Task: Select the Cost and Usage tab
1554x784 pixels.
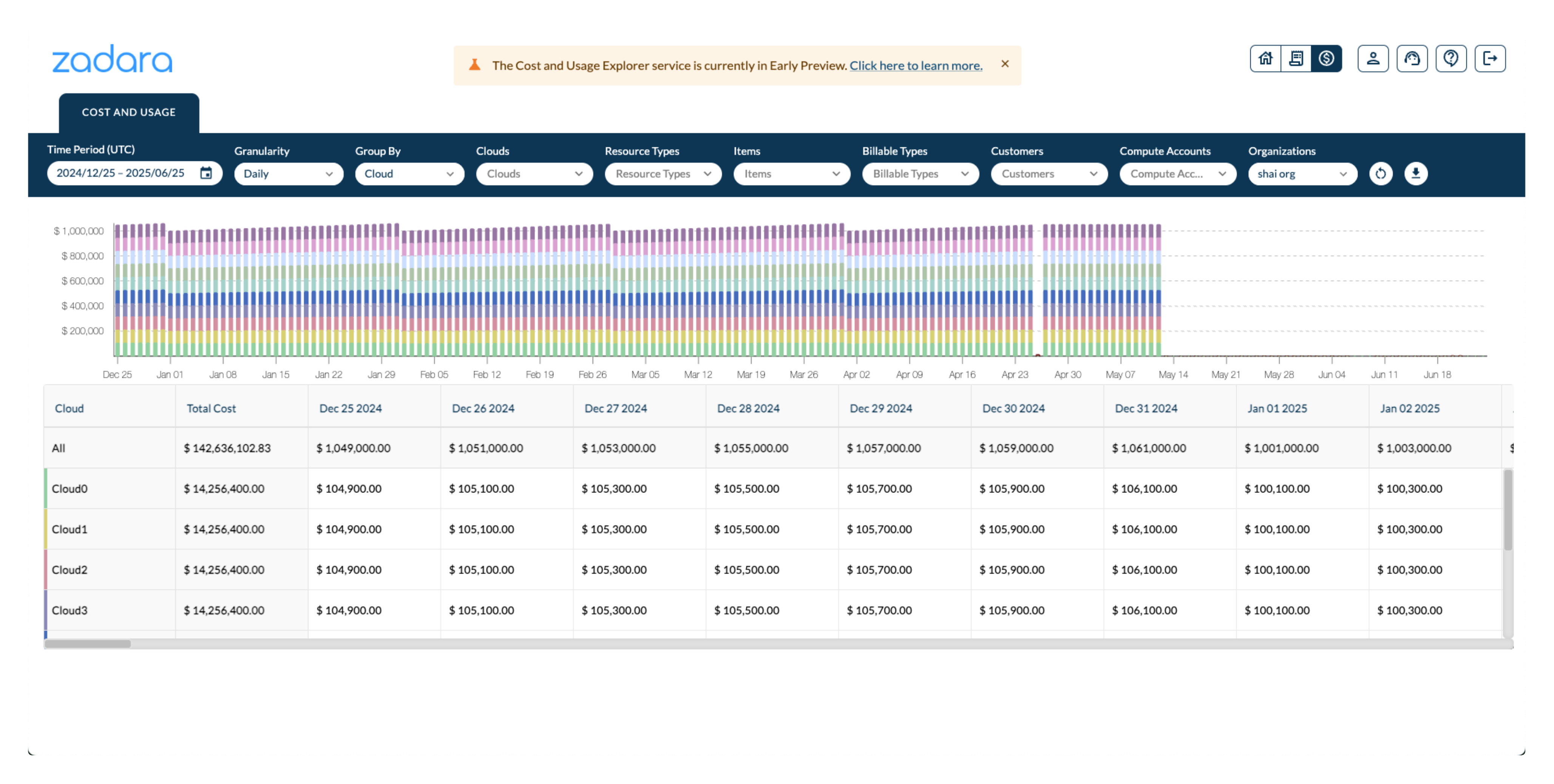Action: click(x=128, y=112)
